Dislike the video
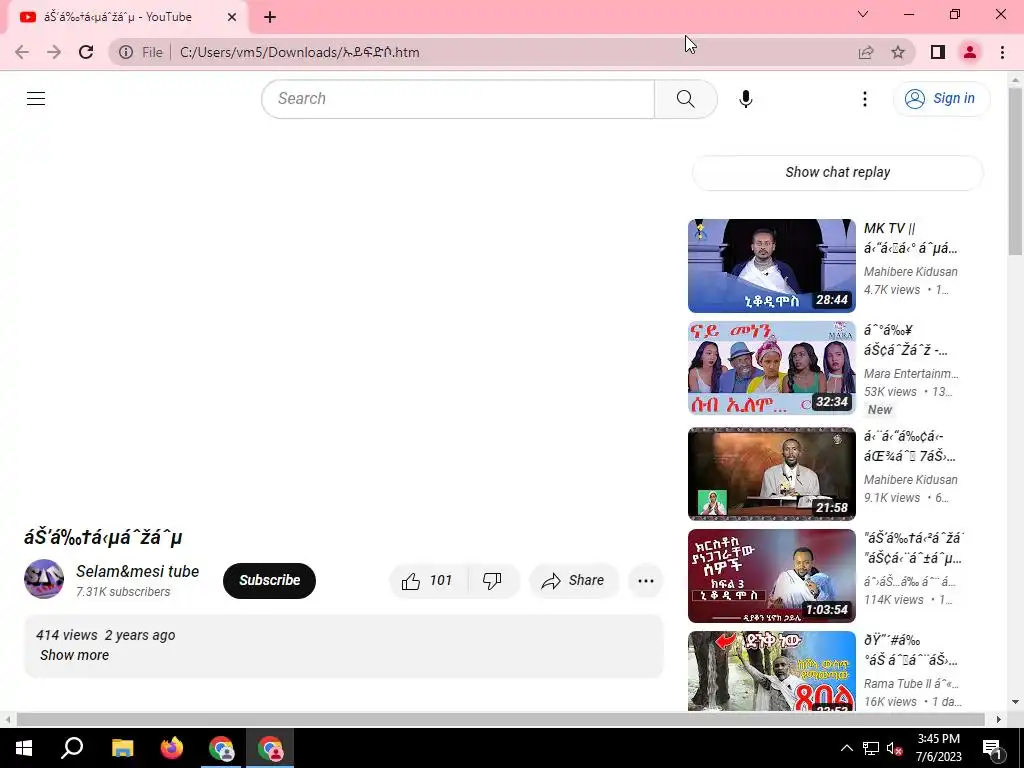The height and width of the screenshot is (768, 1024). click(x=492, y=581)
